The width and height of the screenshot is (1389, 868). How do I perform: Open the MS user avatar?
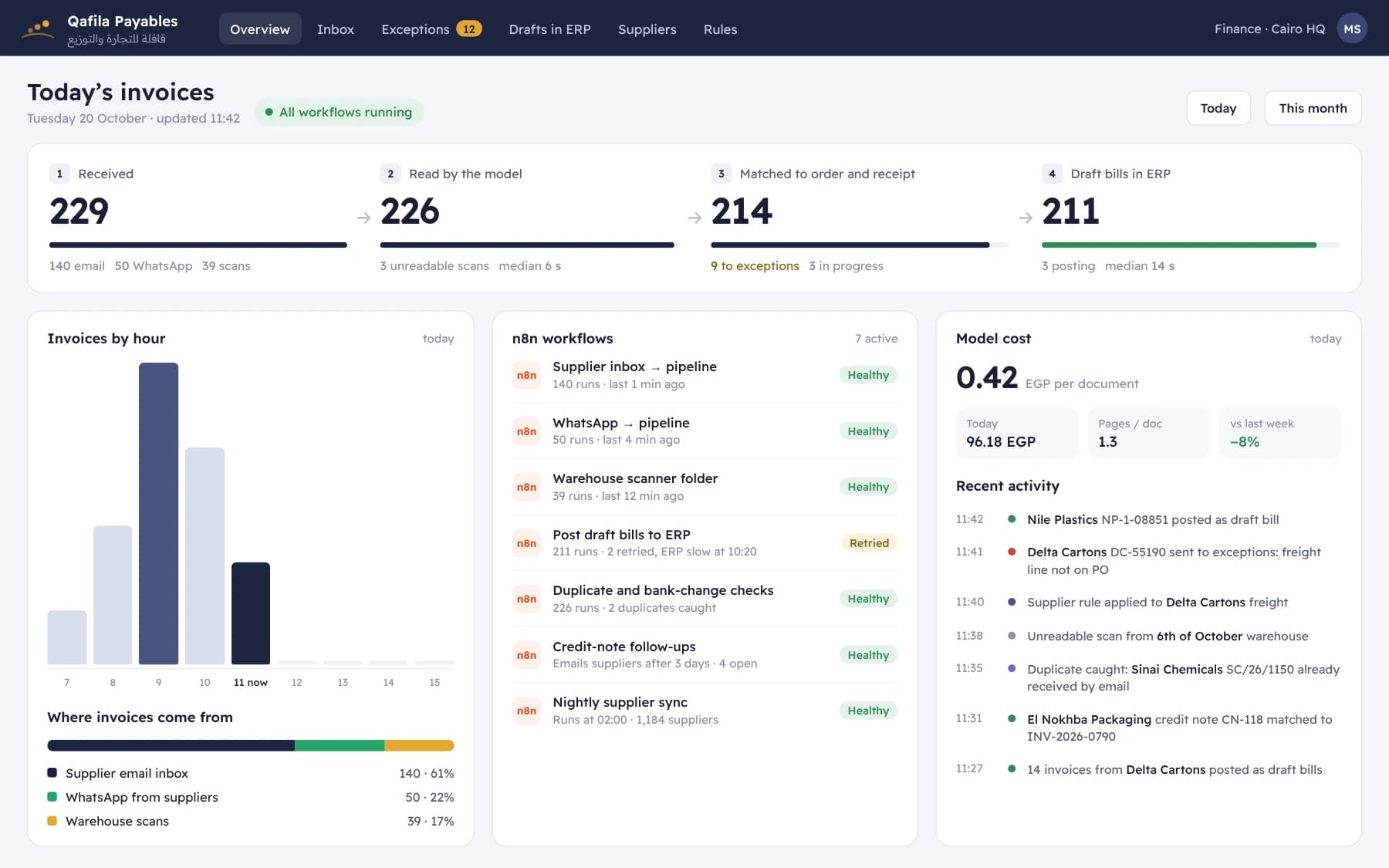1352,29
